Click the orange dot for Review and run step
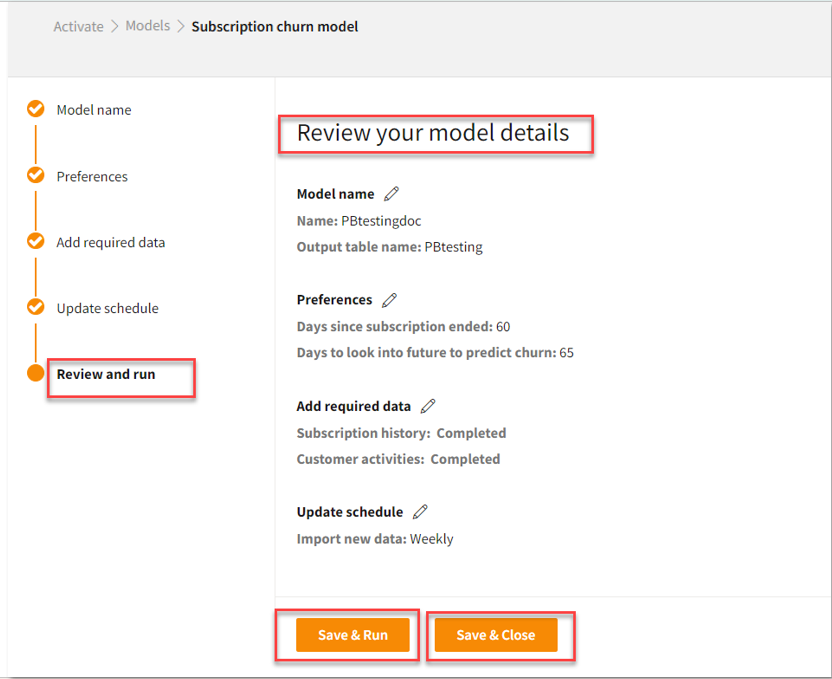The height and width of the screenshot is (679, 832). (x=36, y=374)
